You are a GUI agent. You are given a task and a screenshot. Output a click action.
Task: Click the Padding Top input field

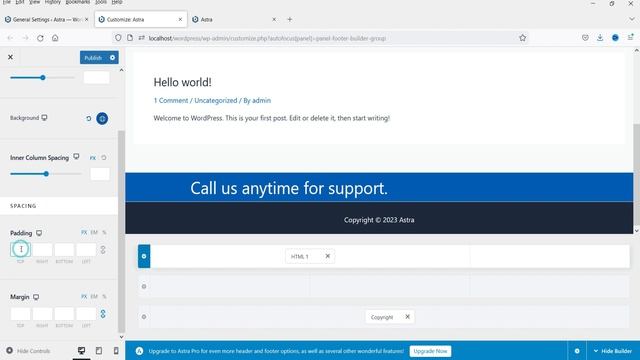point(20,249)
